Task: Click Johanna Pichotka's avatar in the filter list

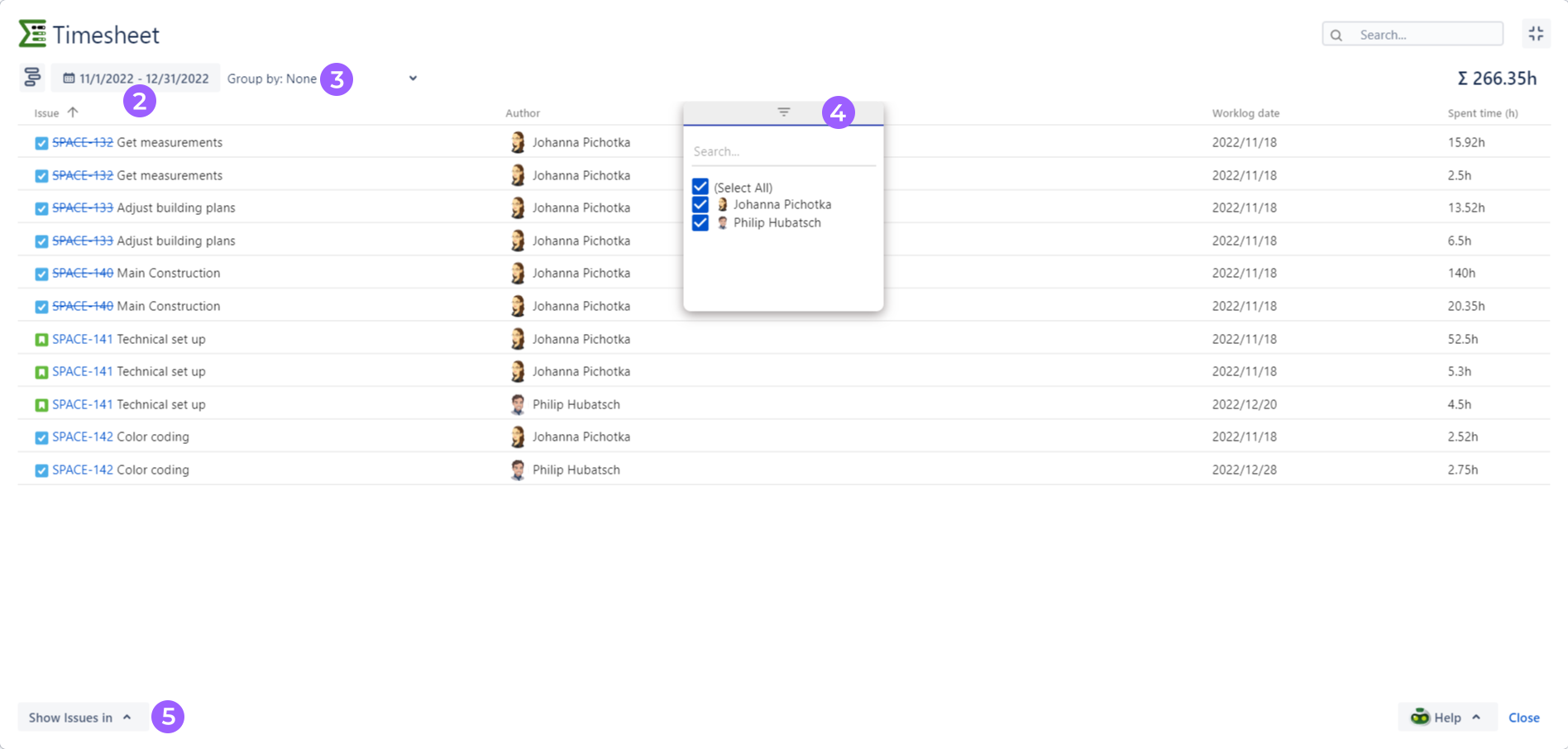Action: (722, 204)
